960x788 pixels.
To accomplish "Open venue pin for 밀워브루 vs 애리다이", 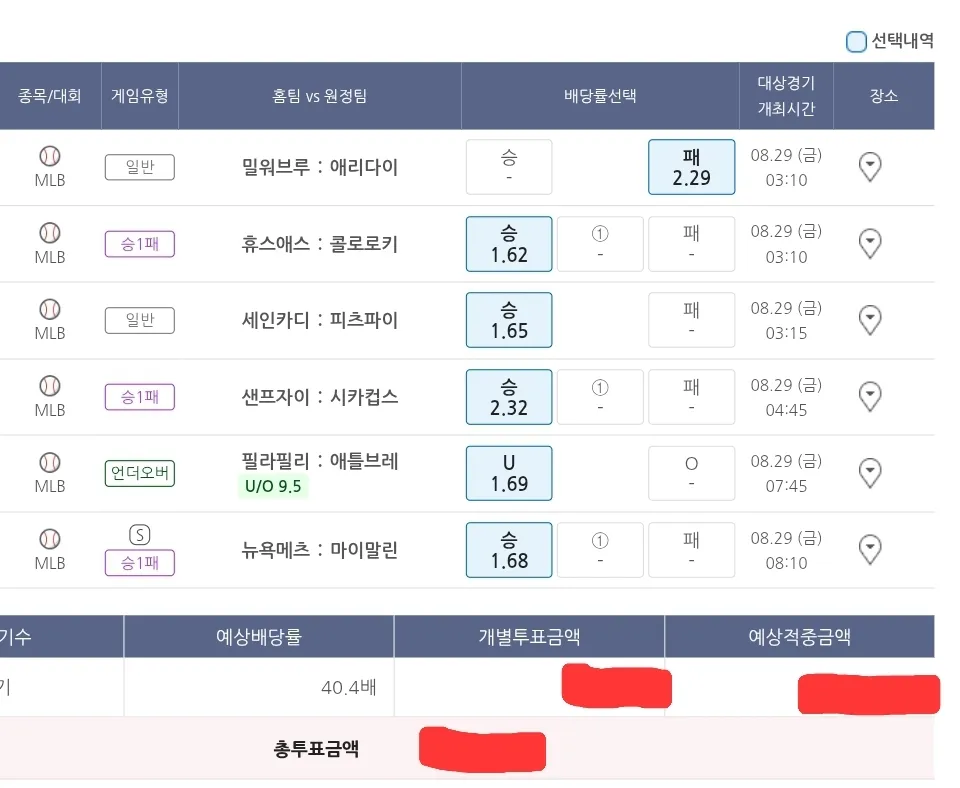I will coord(870,167).
